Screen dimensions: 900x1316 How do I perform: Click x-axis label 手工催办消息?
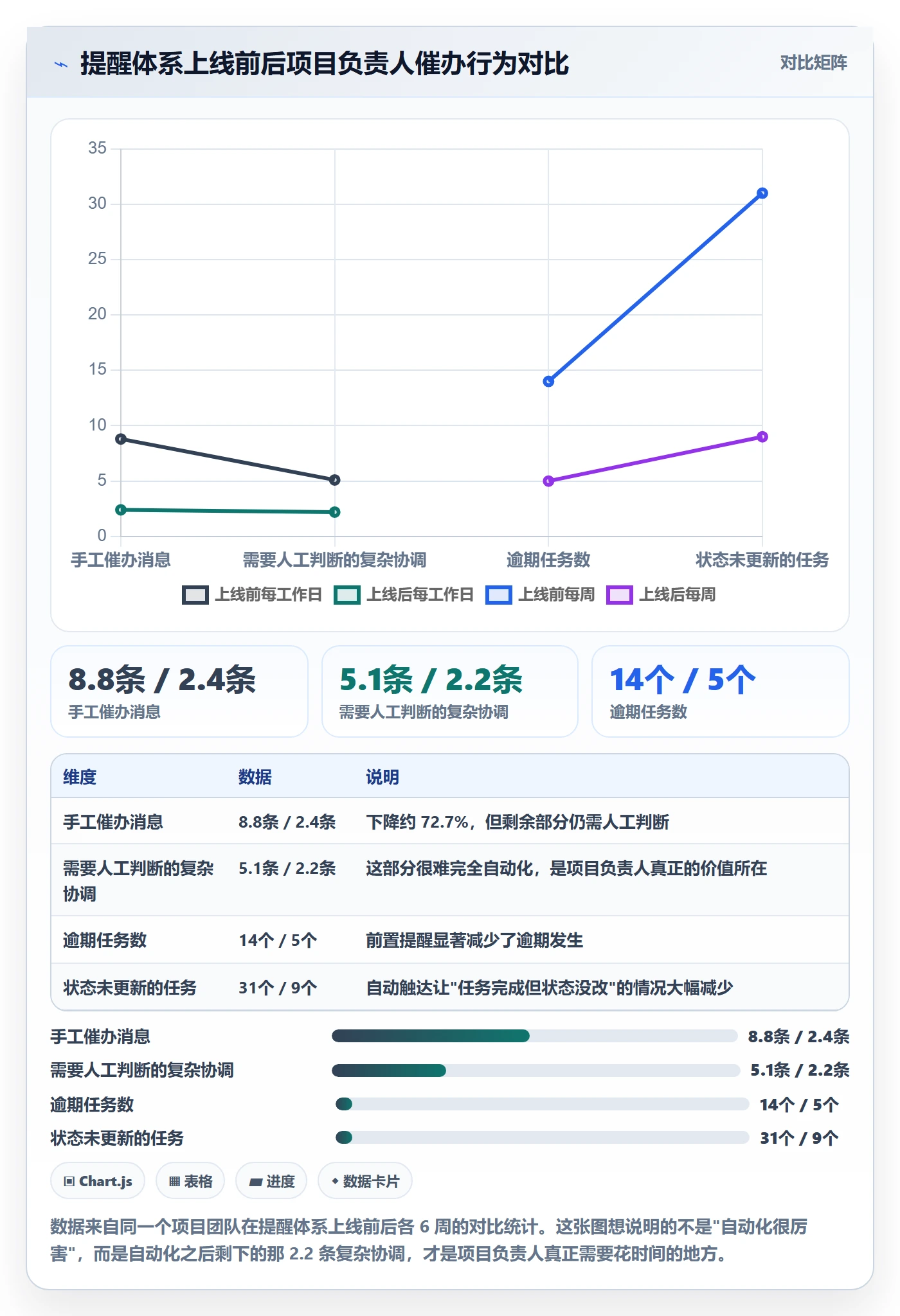click(121, 560)
